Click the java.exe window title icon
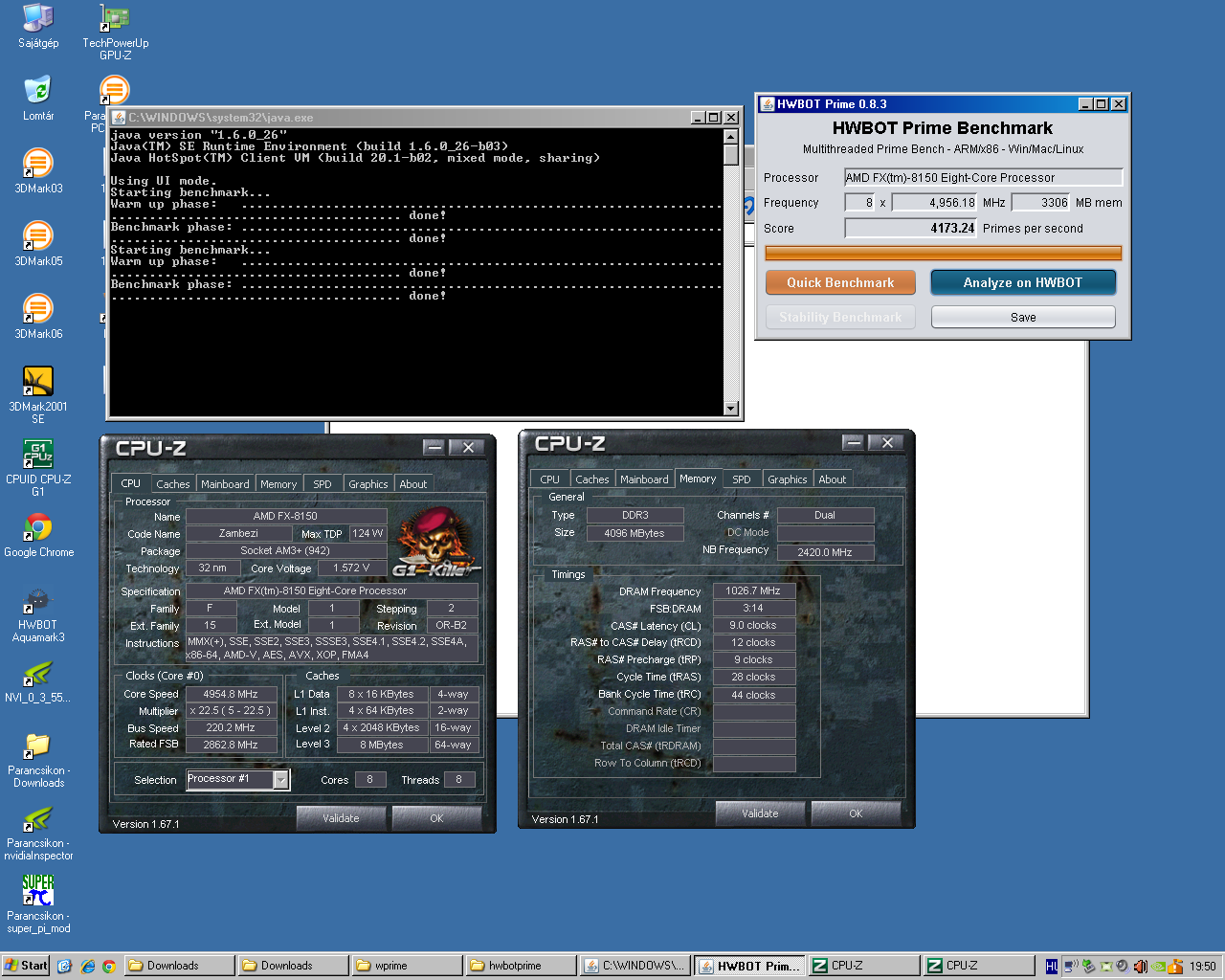 point(119,117)
